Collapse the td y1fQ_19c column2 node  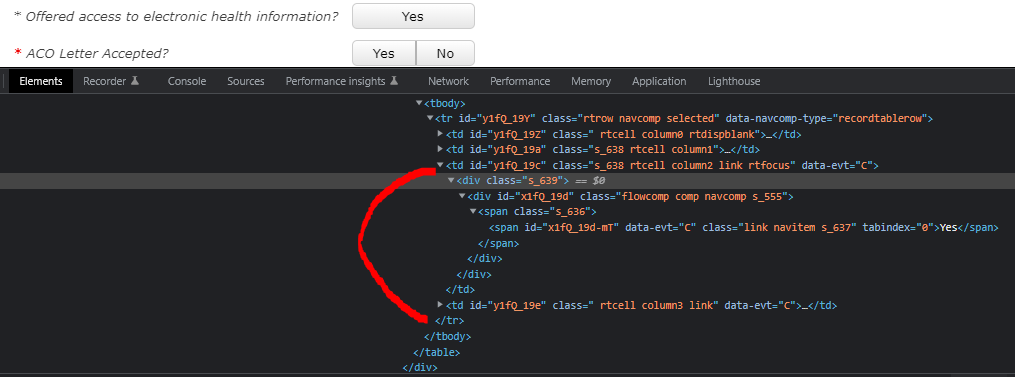[441, 165]
